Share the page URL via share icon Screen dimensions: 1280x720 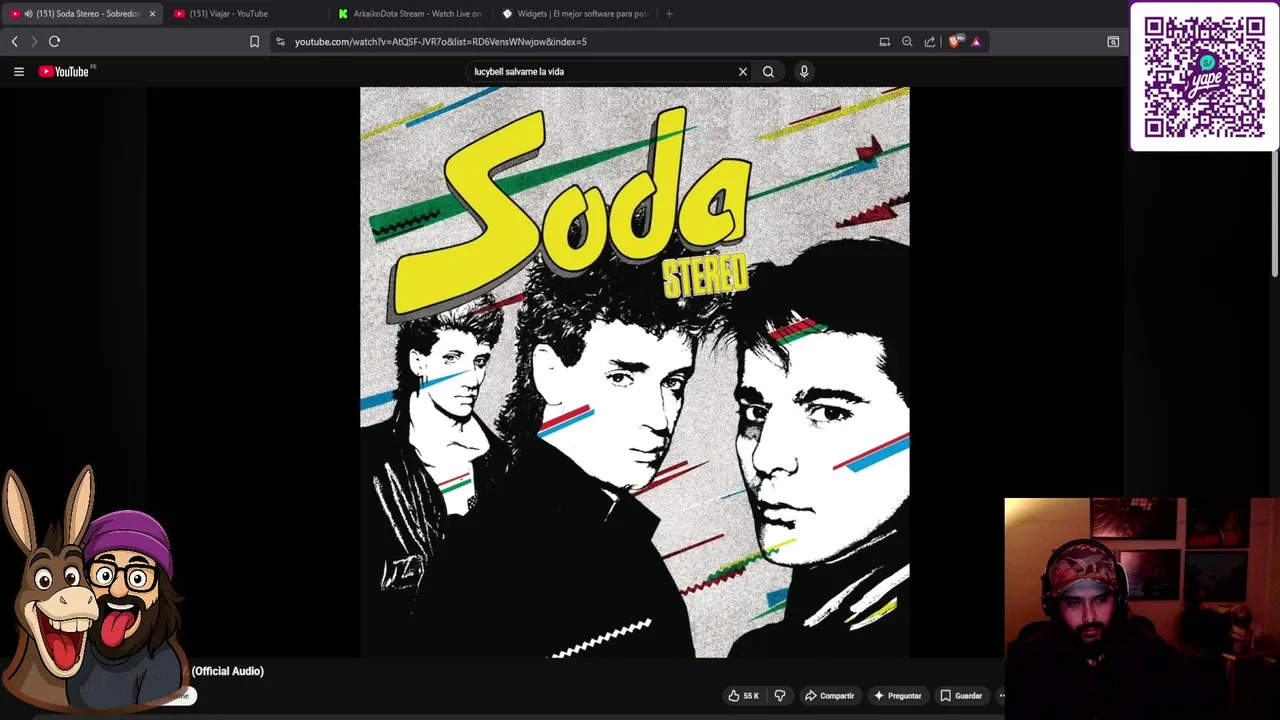pos(930,41)
